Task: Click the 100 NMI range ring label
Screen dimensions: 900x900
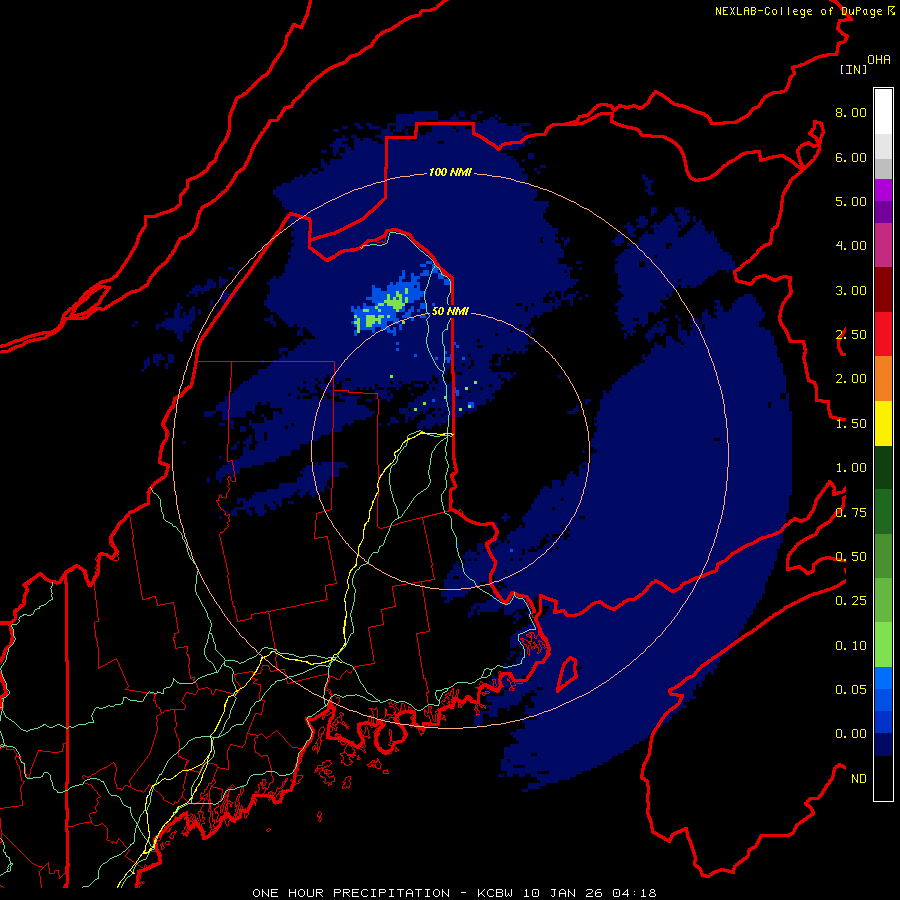Action: pos(450,172)
